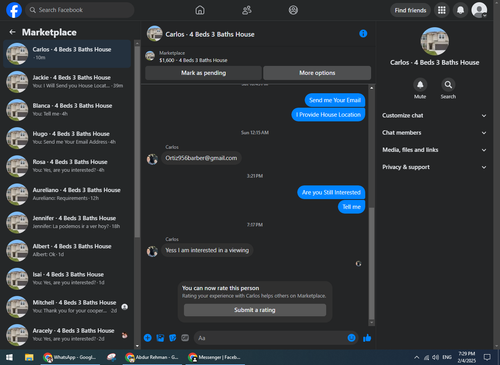This screenshot has width=500, height=365.
Task: Open Windows action center notification icon
Action: tap(487, 357)
